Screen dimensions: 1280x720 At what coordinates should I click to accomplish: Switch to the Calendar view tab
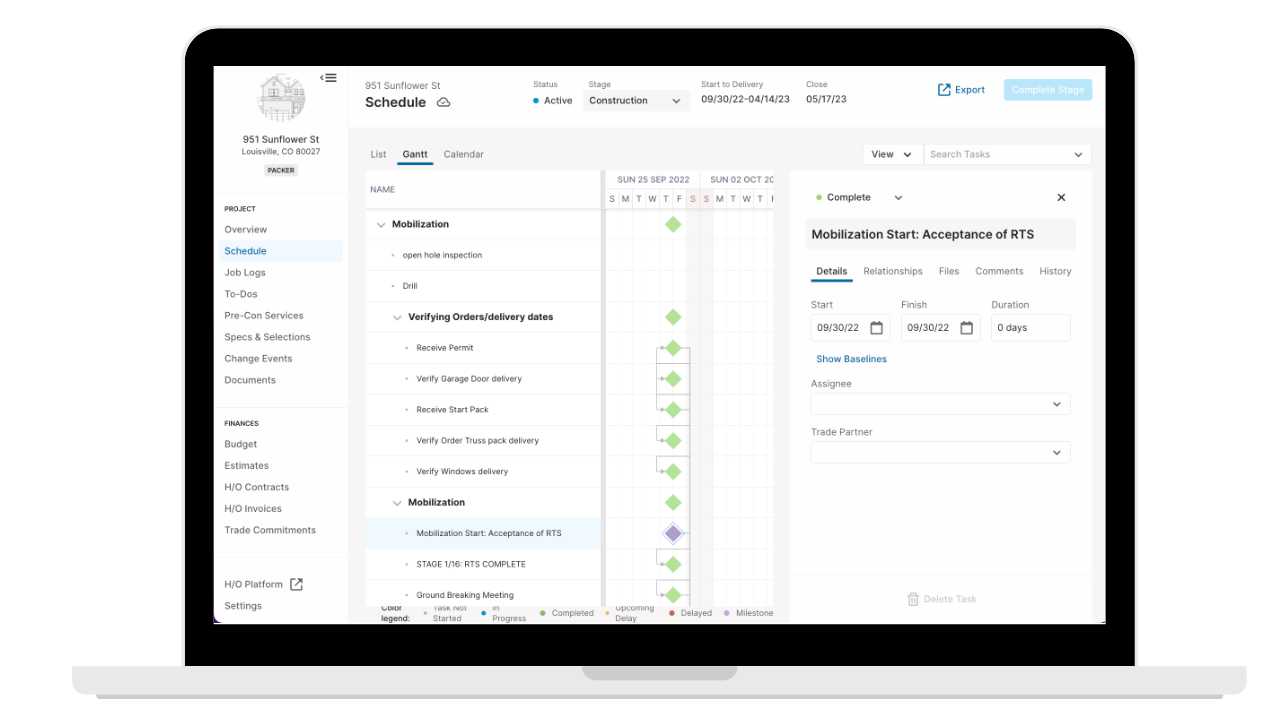[463, 155]
